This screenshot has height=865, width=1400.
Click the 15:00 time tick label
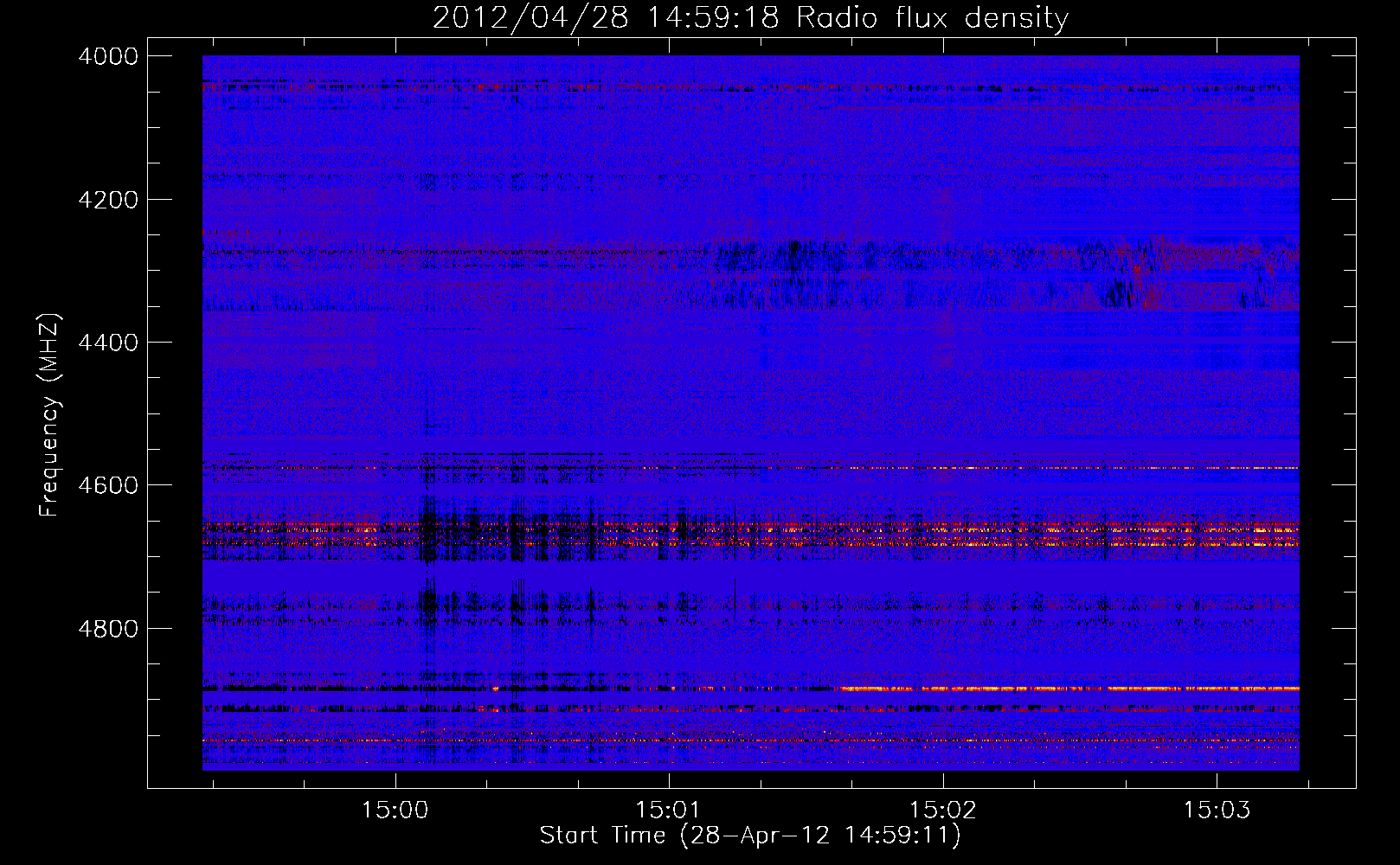tap(395, 811)
